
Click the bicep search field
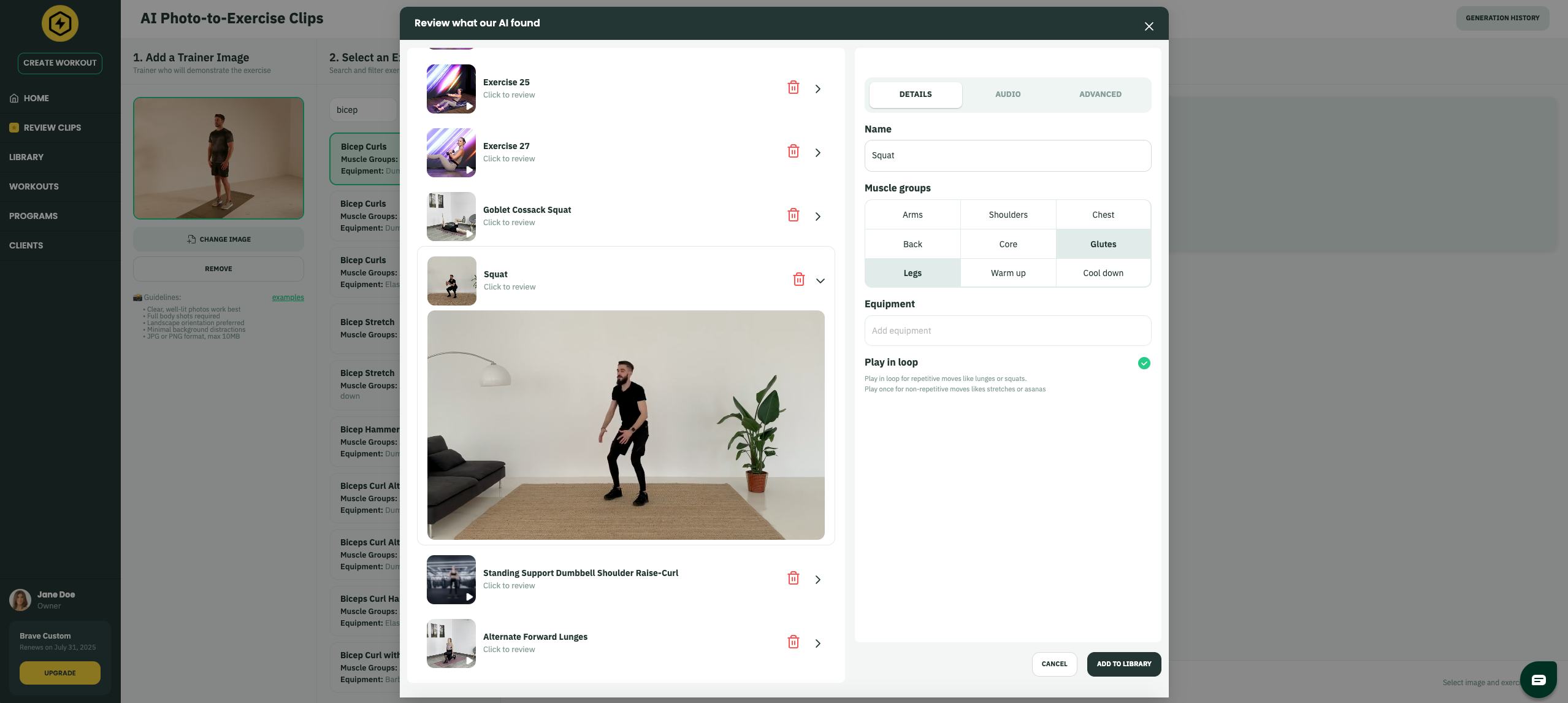pos(363,110)
